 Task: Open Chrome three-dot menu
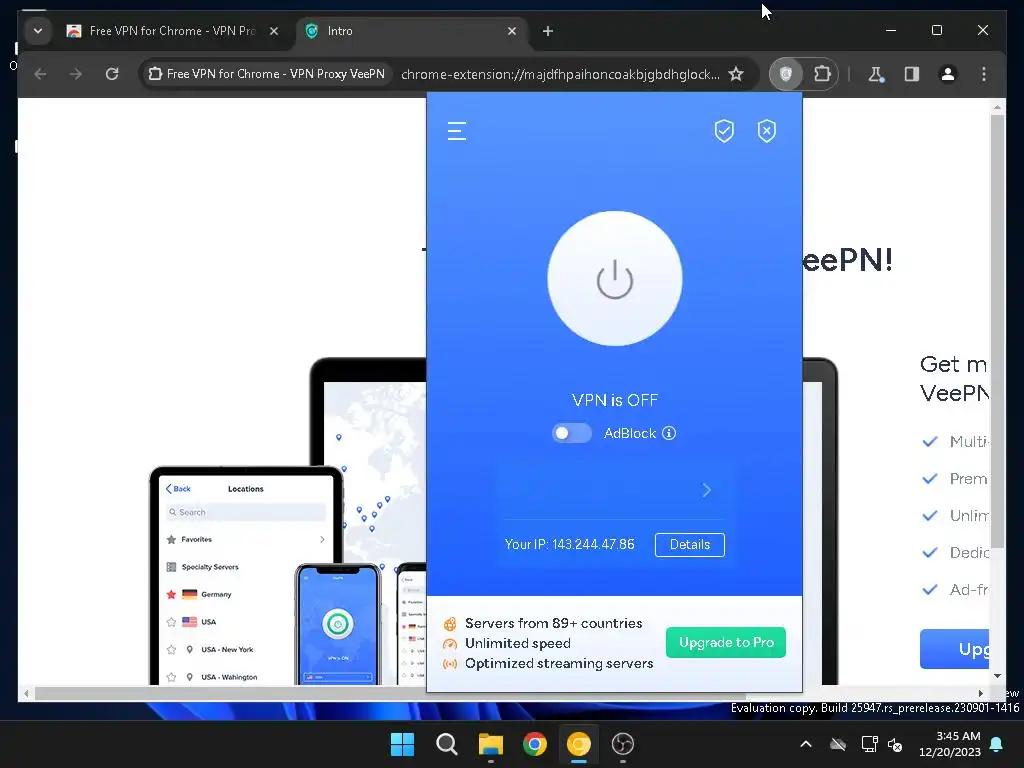pyautogui.click(x=984, y=74)
